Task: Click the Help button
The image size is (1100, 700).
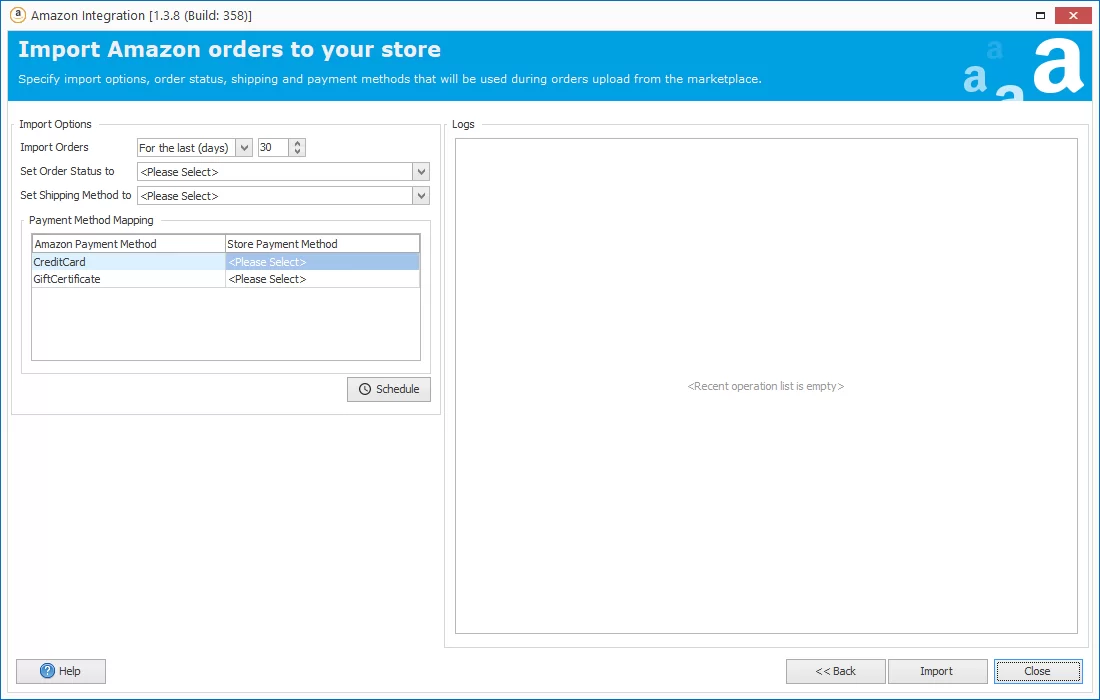Action: 60,671
